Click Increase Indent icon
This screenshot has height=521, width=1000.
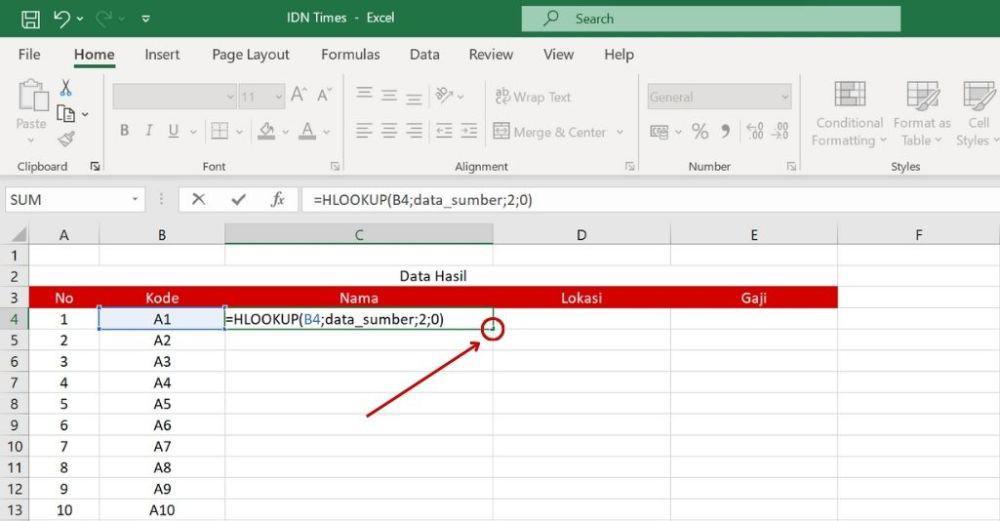(469, 131)
